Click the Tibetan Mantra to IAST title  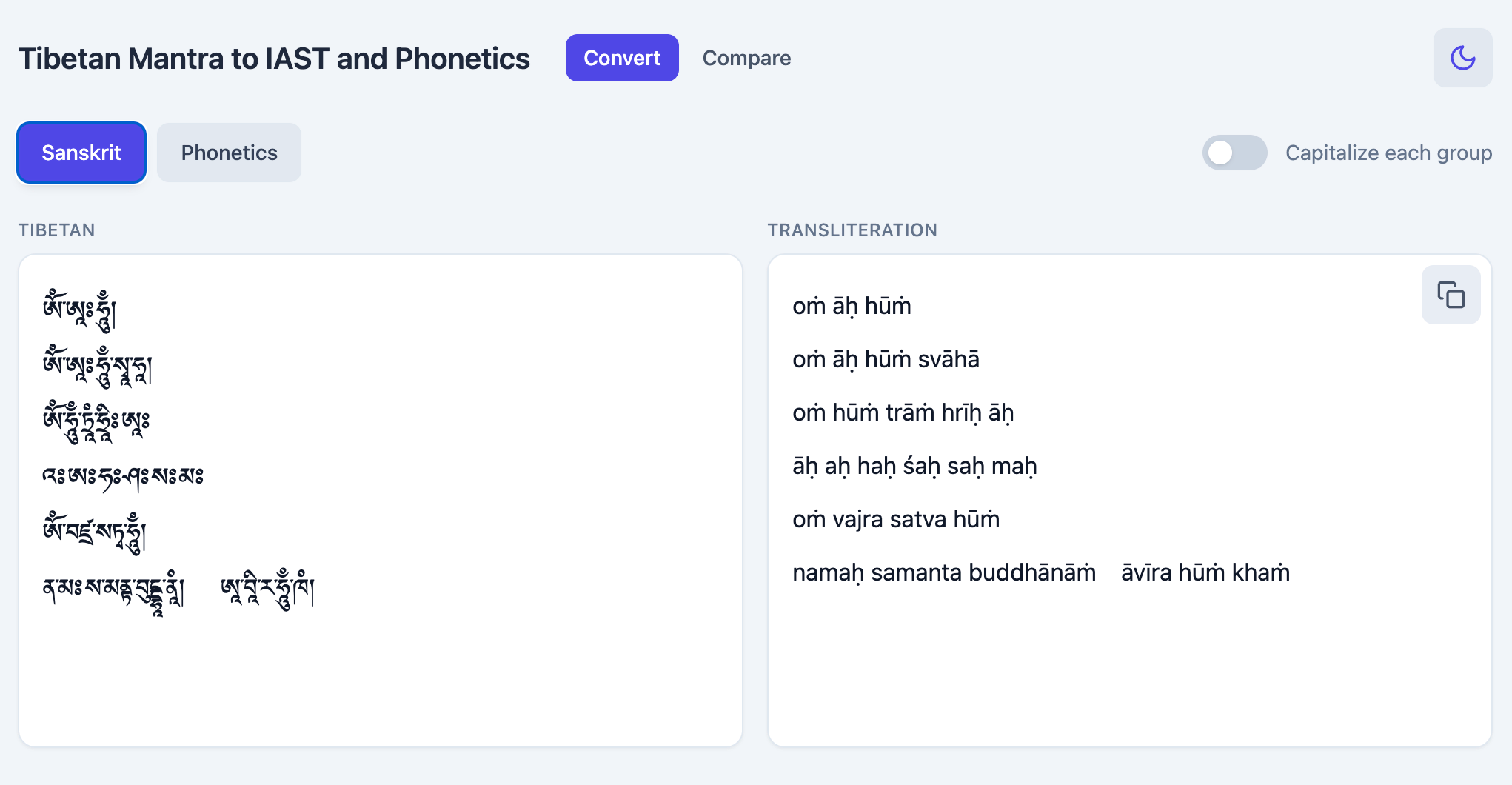(x=274, y=58)
